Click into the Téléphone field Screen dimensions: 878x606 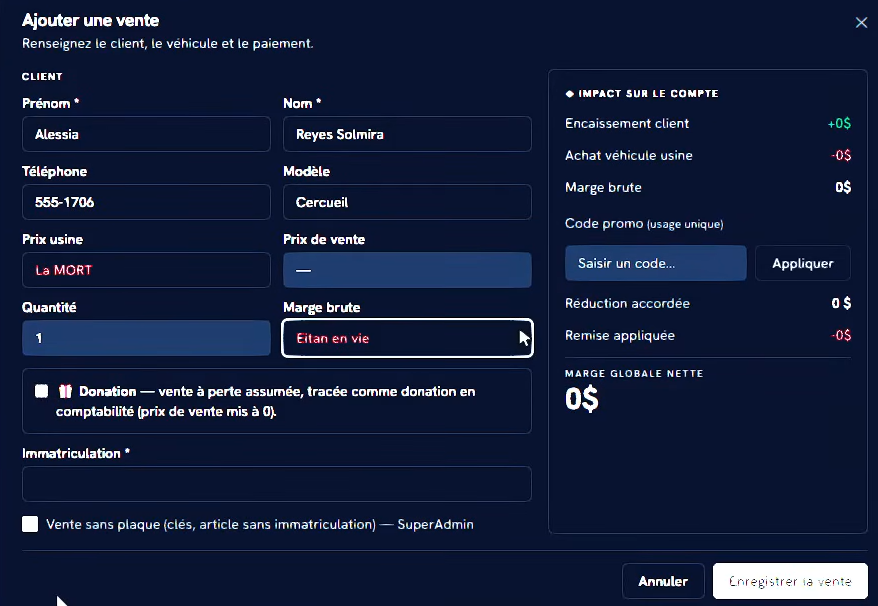point(146,202)
